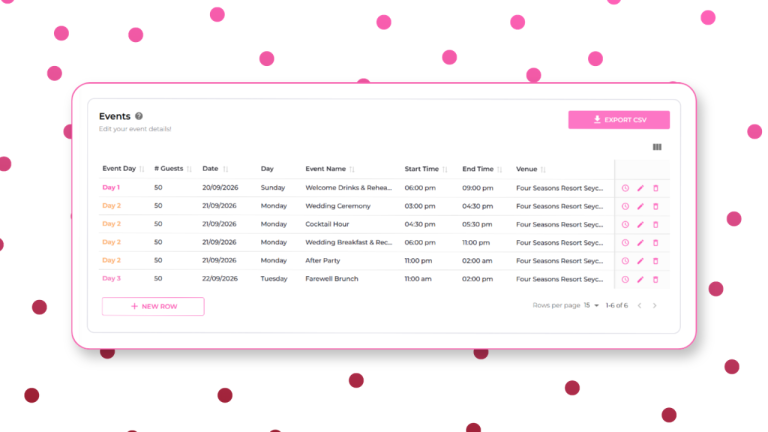Click the Event Day column header
This screenshot has height=432, width=768.
(x=119, y=168)
